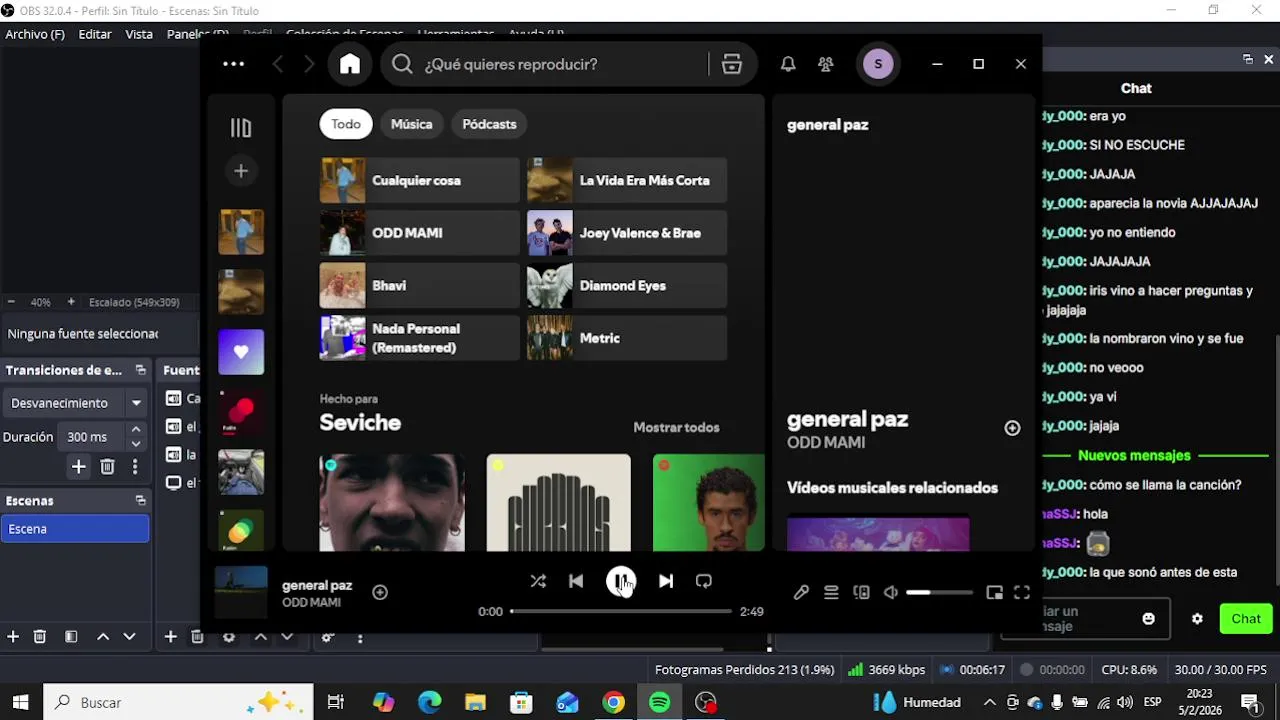Screen dimensions: 1280x720
Task: Open Spotify miniplayer icon
Action: tap(994, 592)
